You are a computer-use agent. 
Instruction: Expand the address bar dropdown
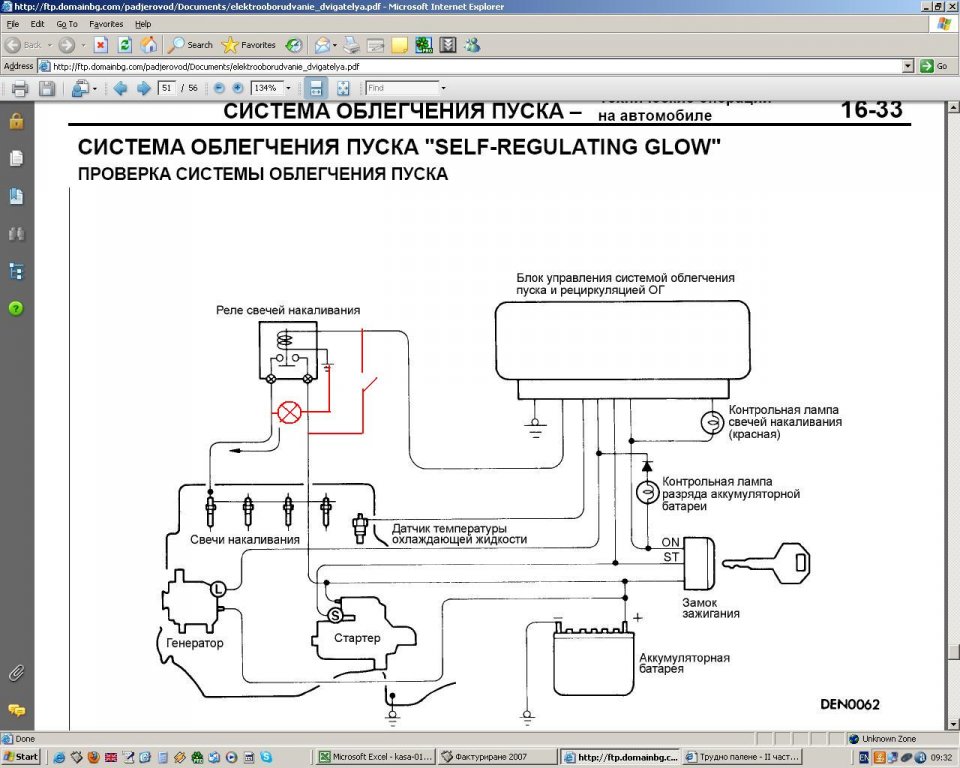click(908, 66)
